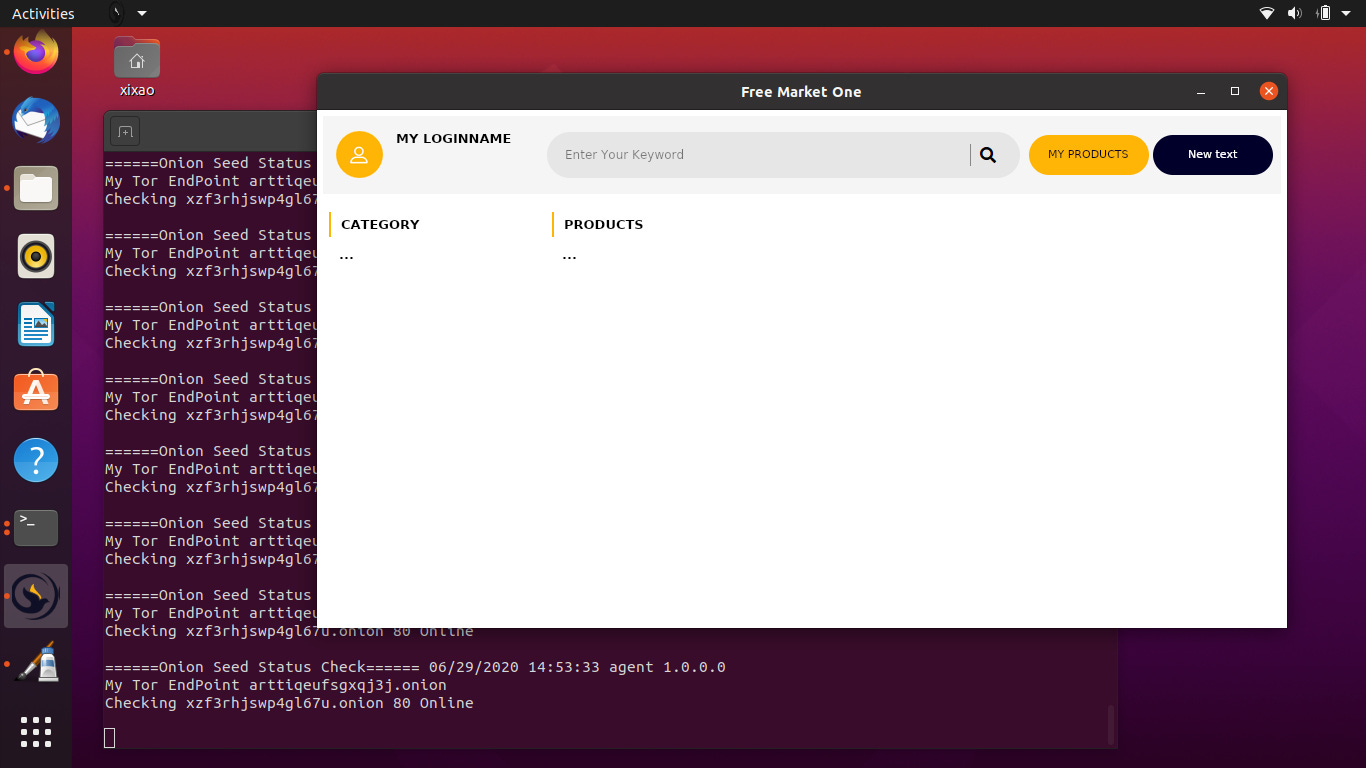Click the user profile avatar icon

click(x=359, y=155)
